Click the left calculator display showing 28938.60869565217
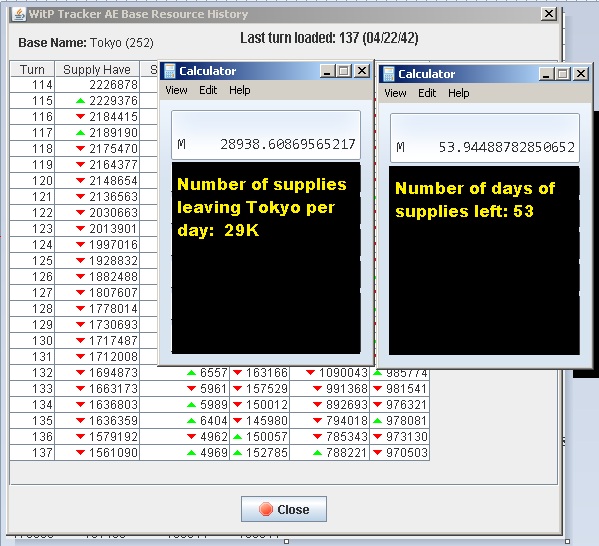599x546 pixels. [x=266, y=135]
